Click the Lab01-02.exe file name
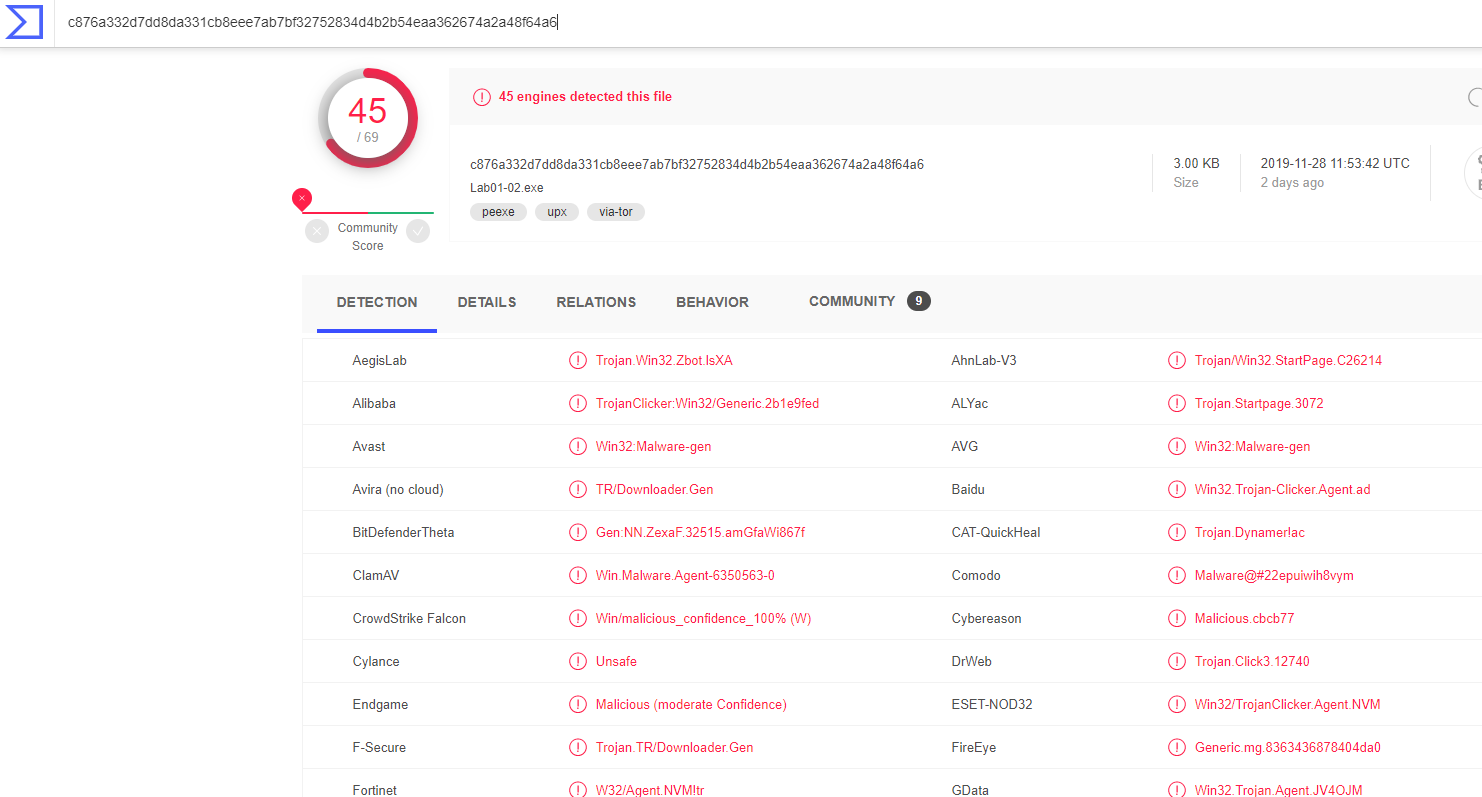1482x797 pixels. (x=507, y=188)
